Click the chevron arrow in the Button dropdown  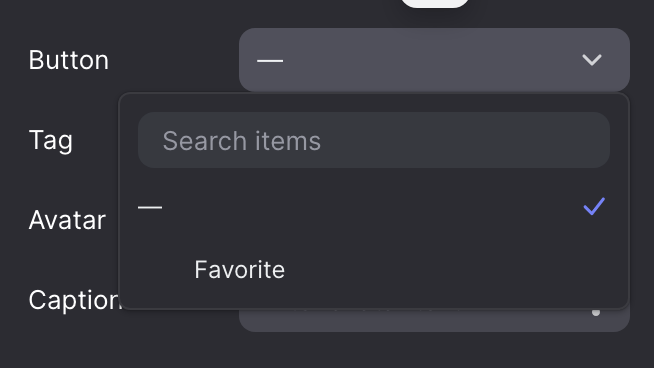pyautogui.click(x=591, y=60)
